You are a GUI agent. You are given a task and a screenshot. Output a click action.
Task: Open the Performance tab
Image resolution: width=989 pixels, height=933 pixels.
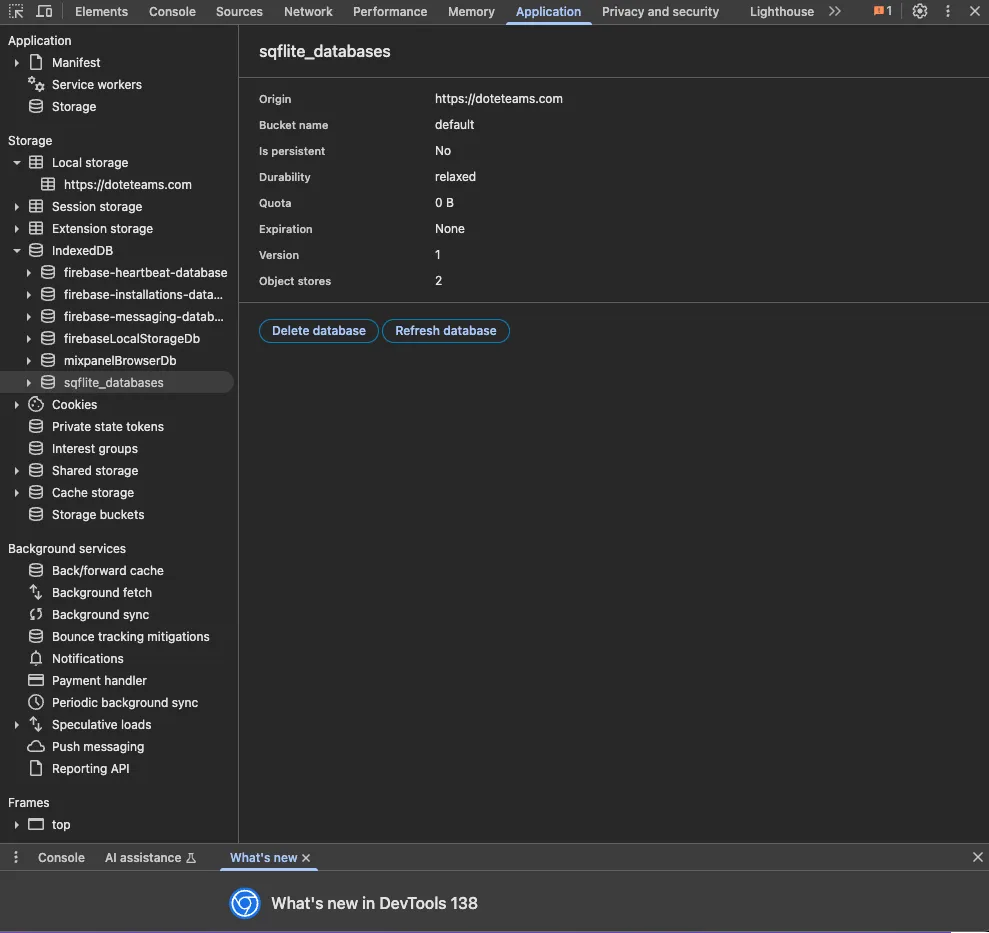pyautogui.click(x=390, y=11)
